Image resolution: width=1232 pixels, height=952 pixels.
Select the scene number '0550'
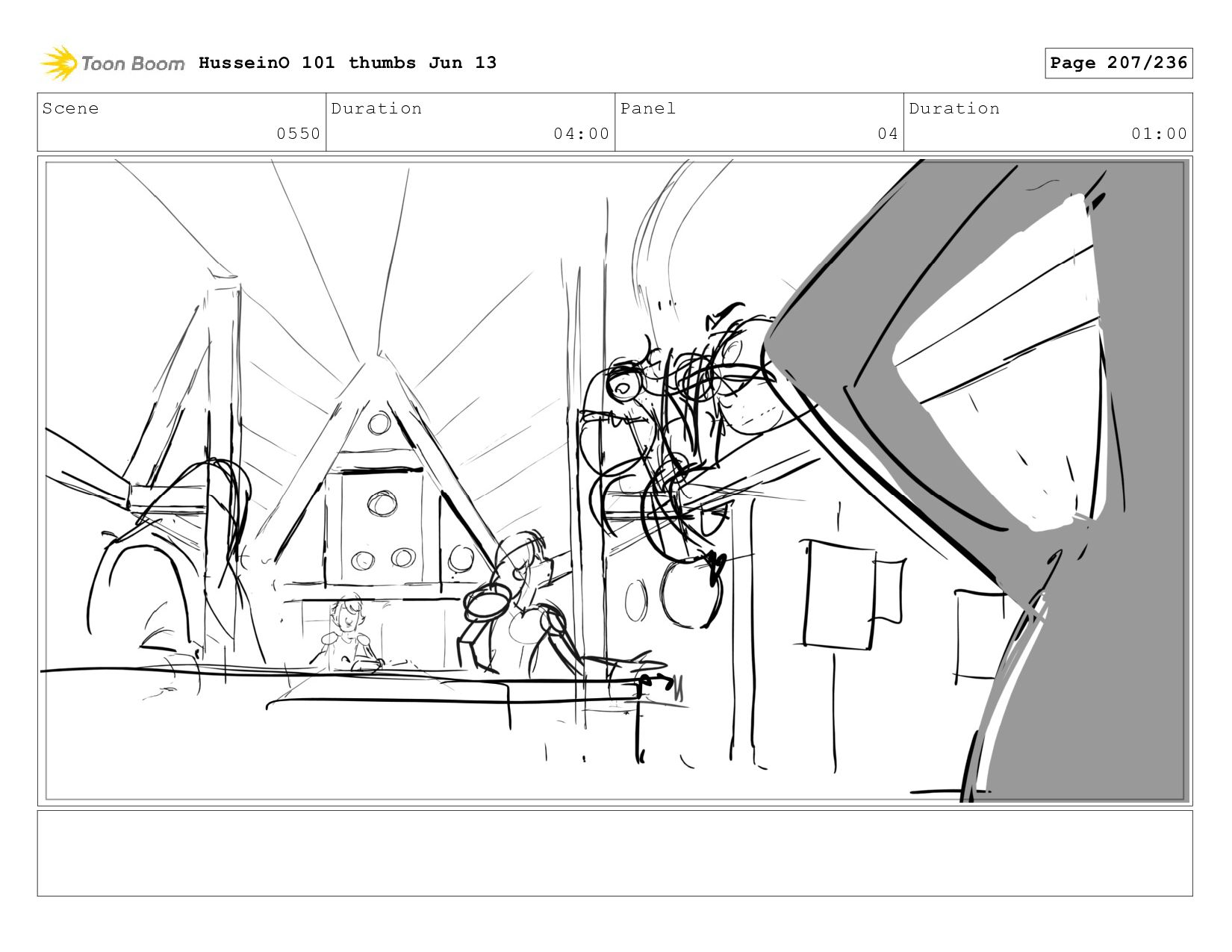pyautogui.click(x=298, y=134)
